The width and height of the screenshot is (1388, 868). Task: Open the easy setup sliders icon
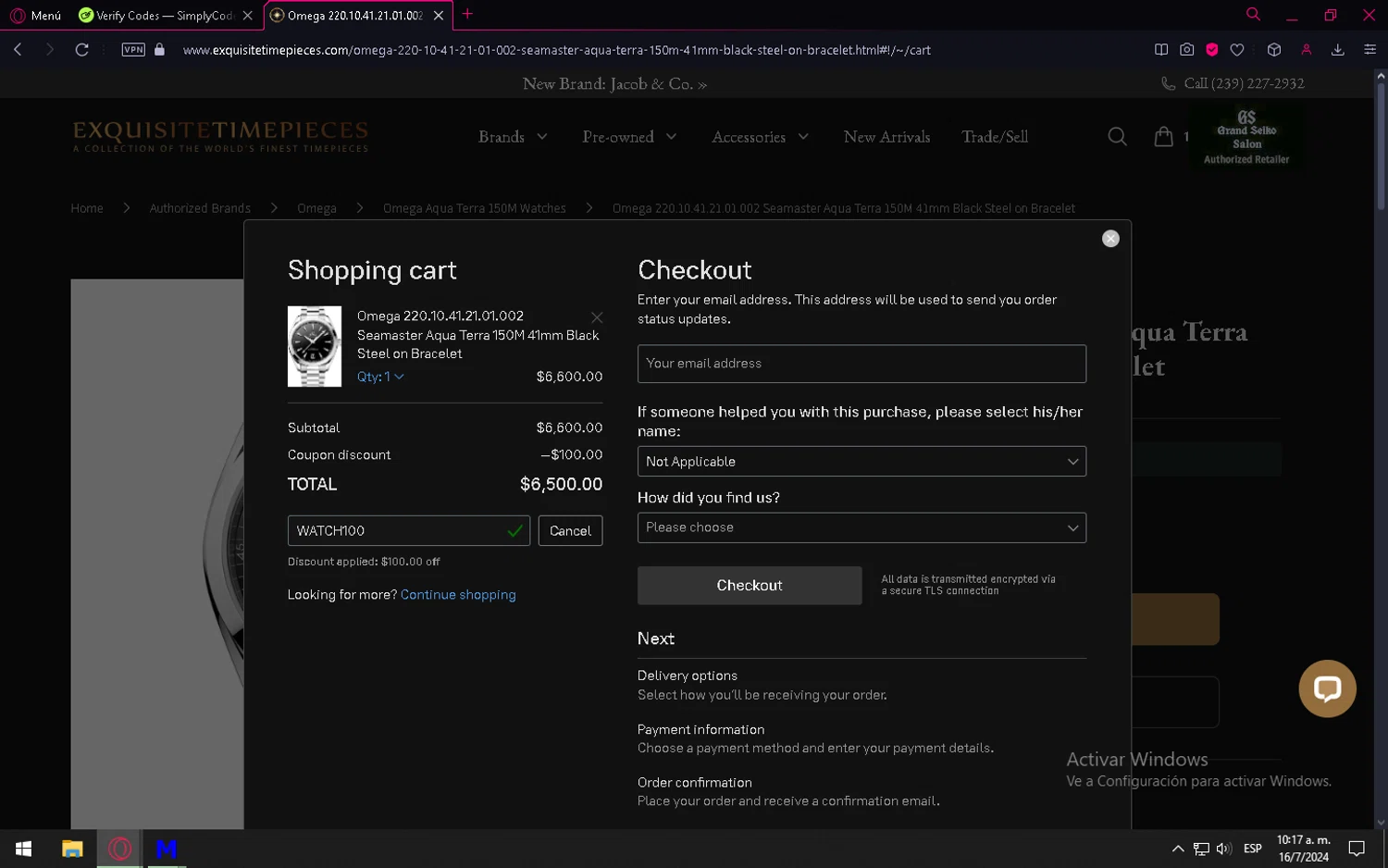[1370, 50]
